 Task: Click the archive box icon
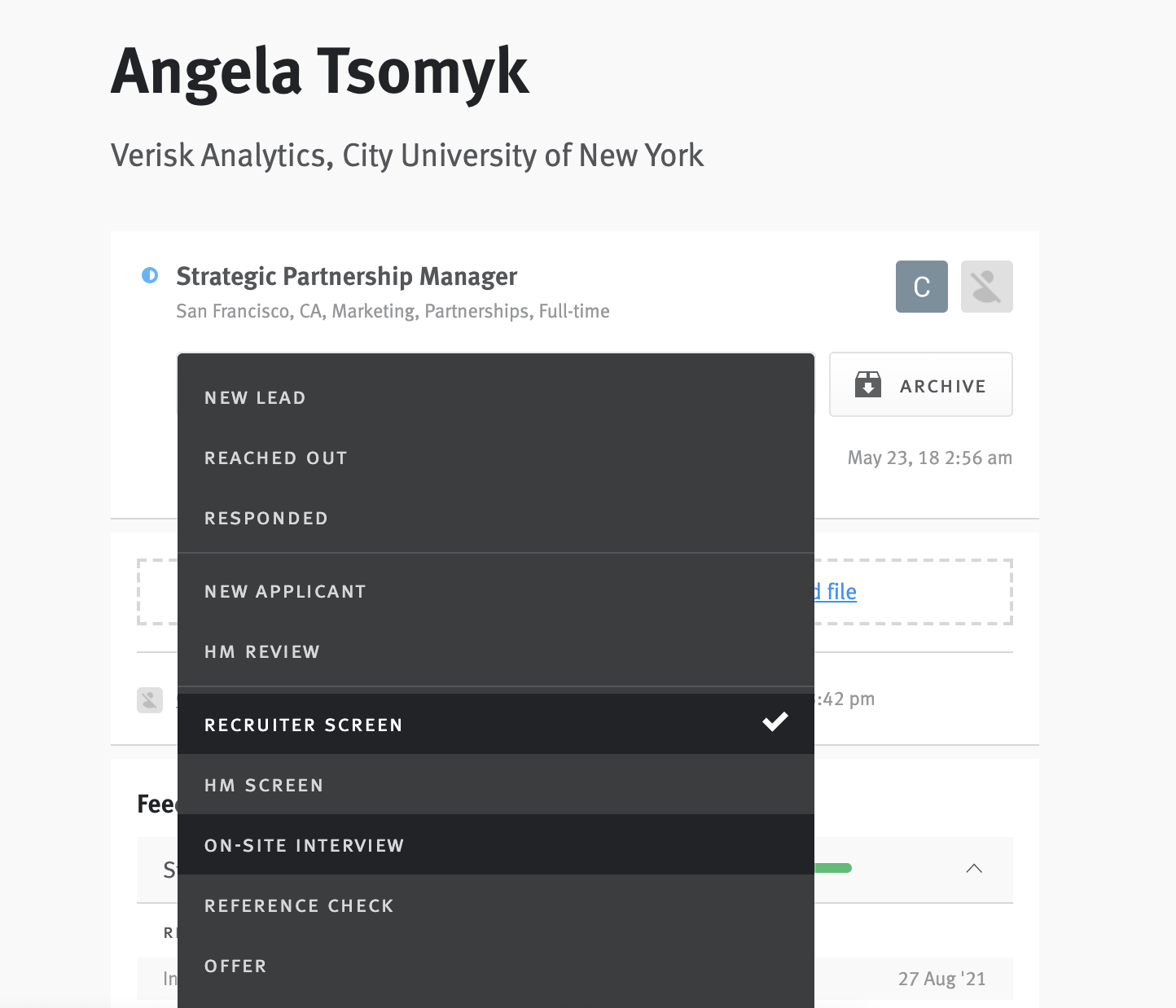coord(868,384)
